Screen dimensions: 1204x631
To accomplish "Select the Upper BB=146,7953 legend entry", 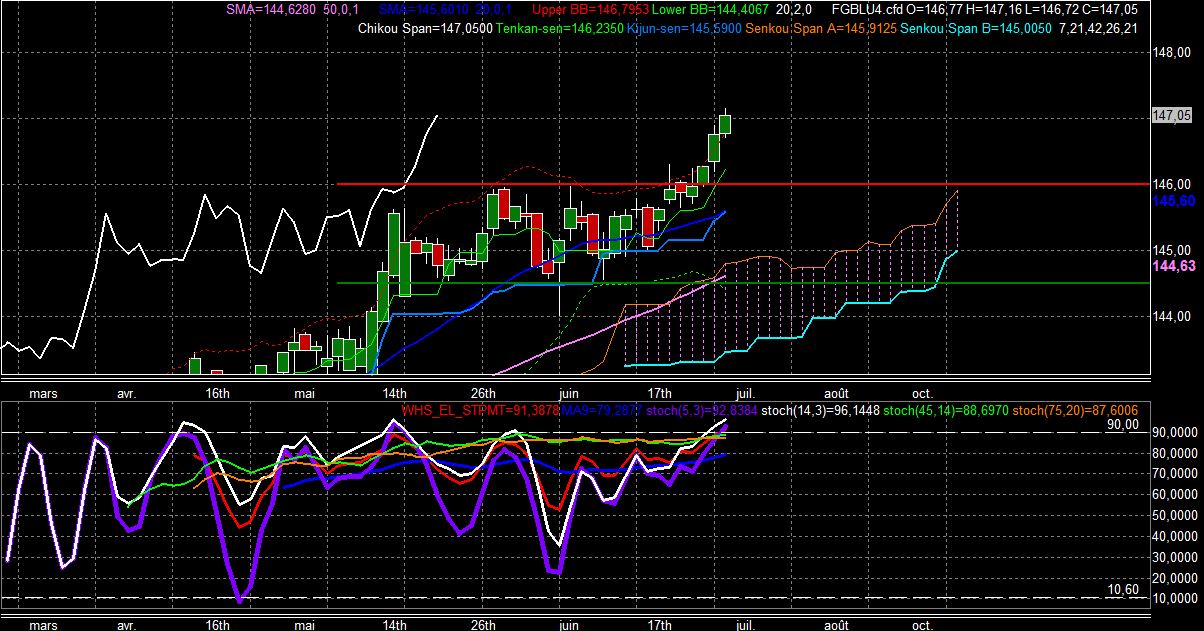I will (589, 9).
